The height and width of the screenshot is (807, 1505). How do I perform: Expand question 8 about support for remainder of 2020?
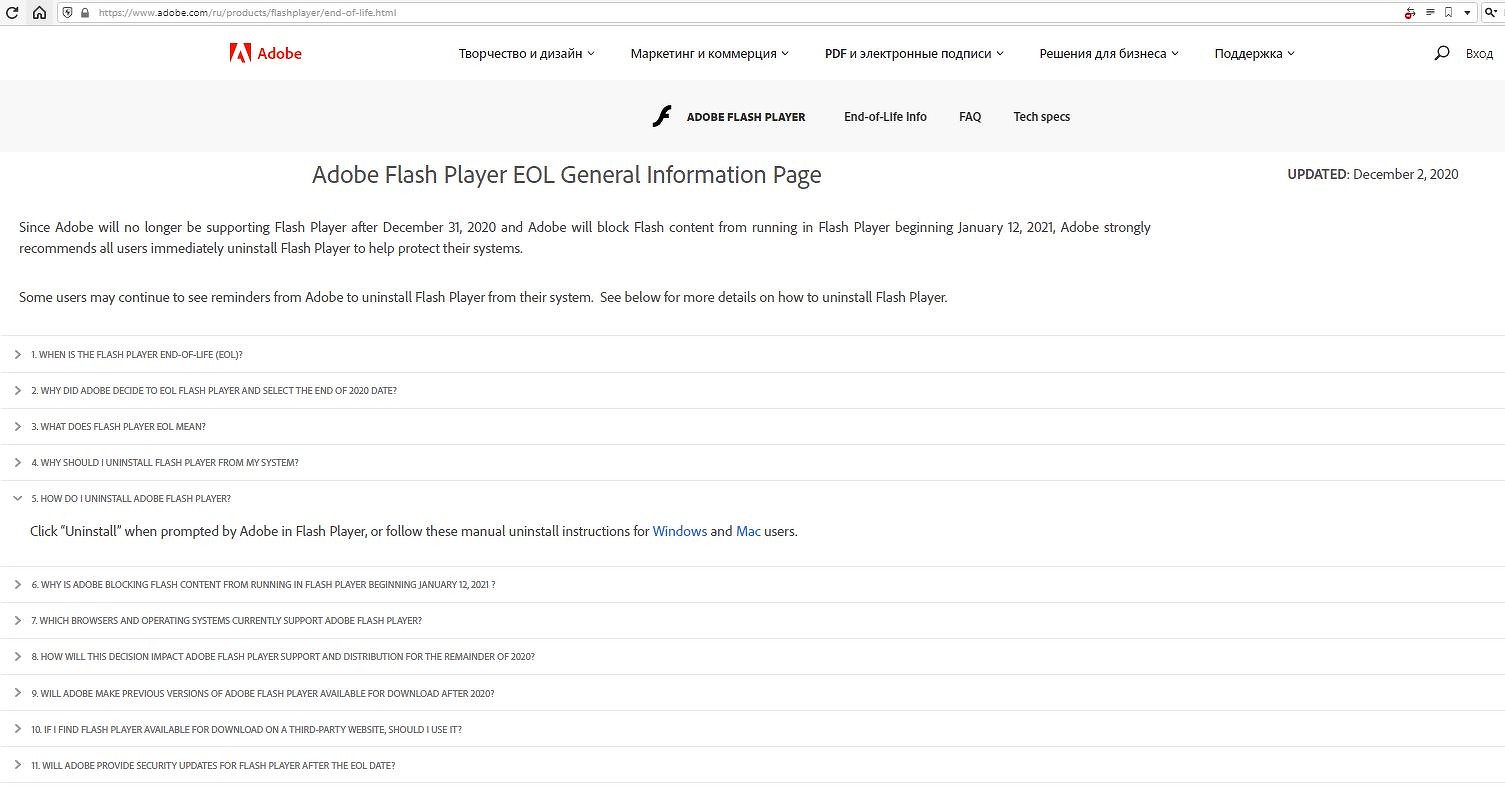[752, 656]
